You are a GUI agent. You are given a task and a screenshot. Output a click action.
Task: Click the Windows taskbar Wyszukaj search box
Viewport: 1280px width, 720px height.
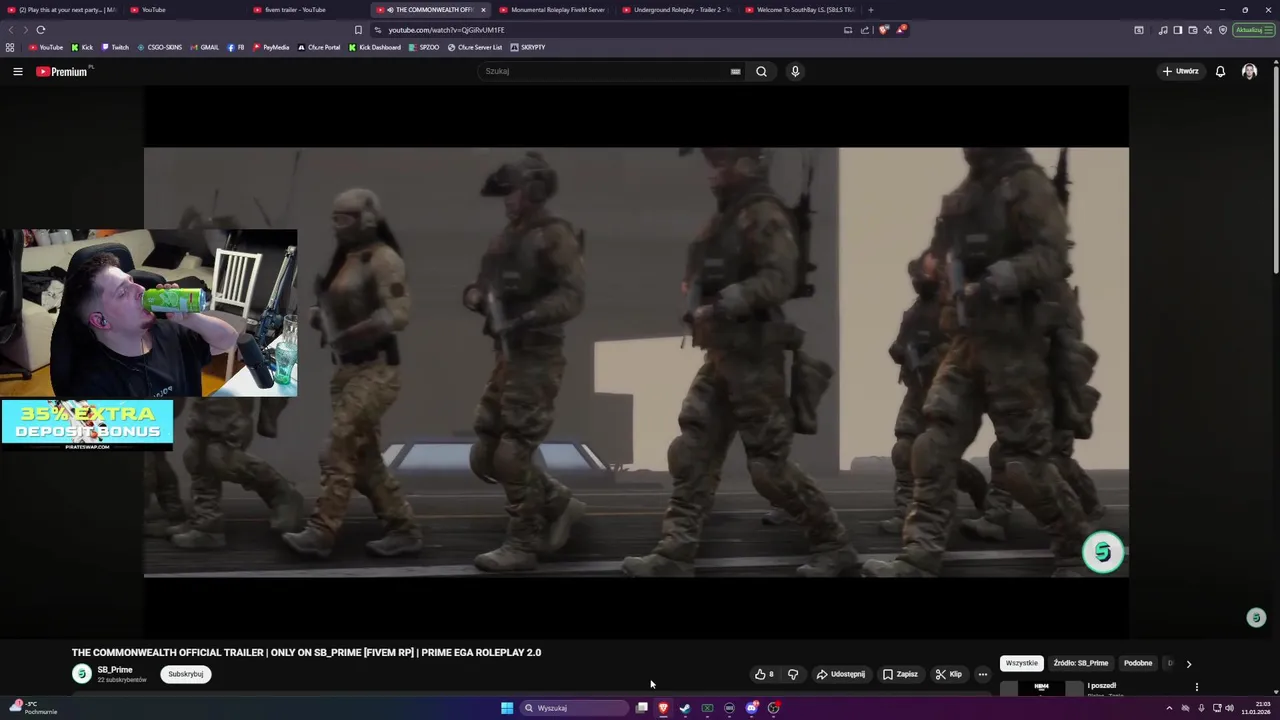point(575,708)
